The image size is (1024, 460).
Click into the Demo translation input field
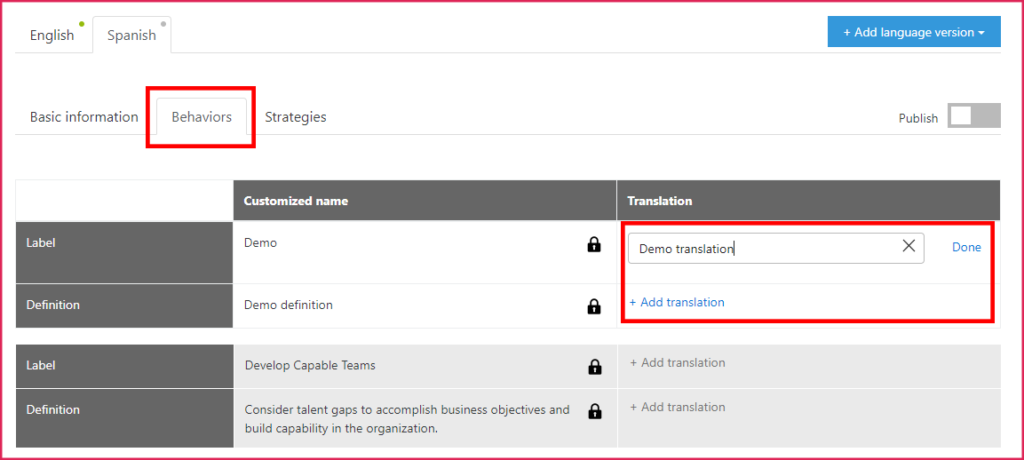click(760, 248)
